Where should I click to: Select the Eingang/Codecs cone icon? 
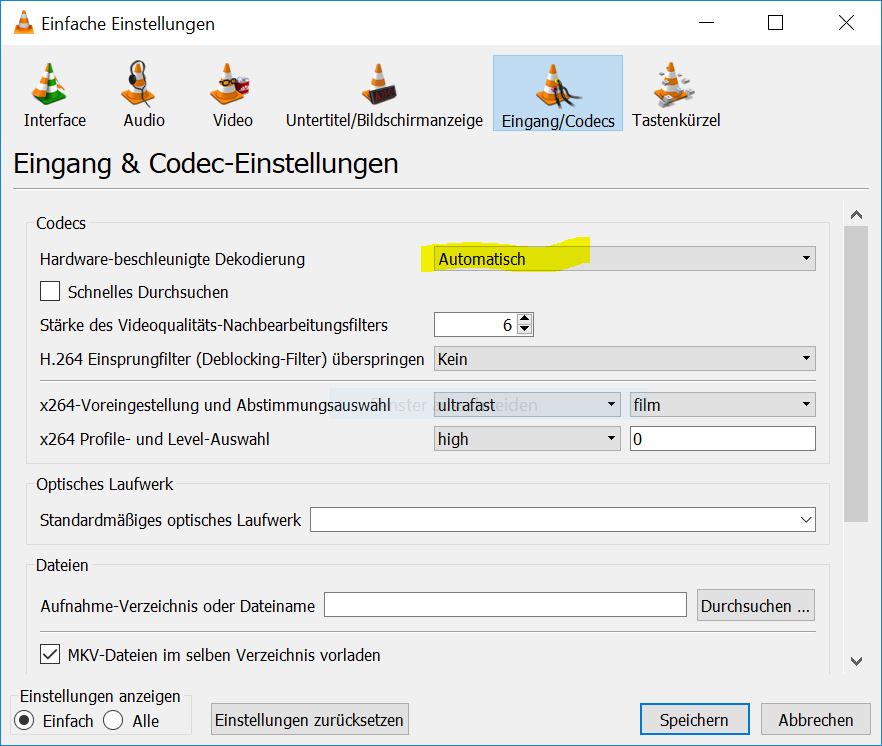557,86
